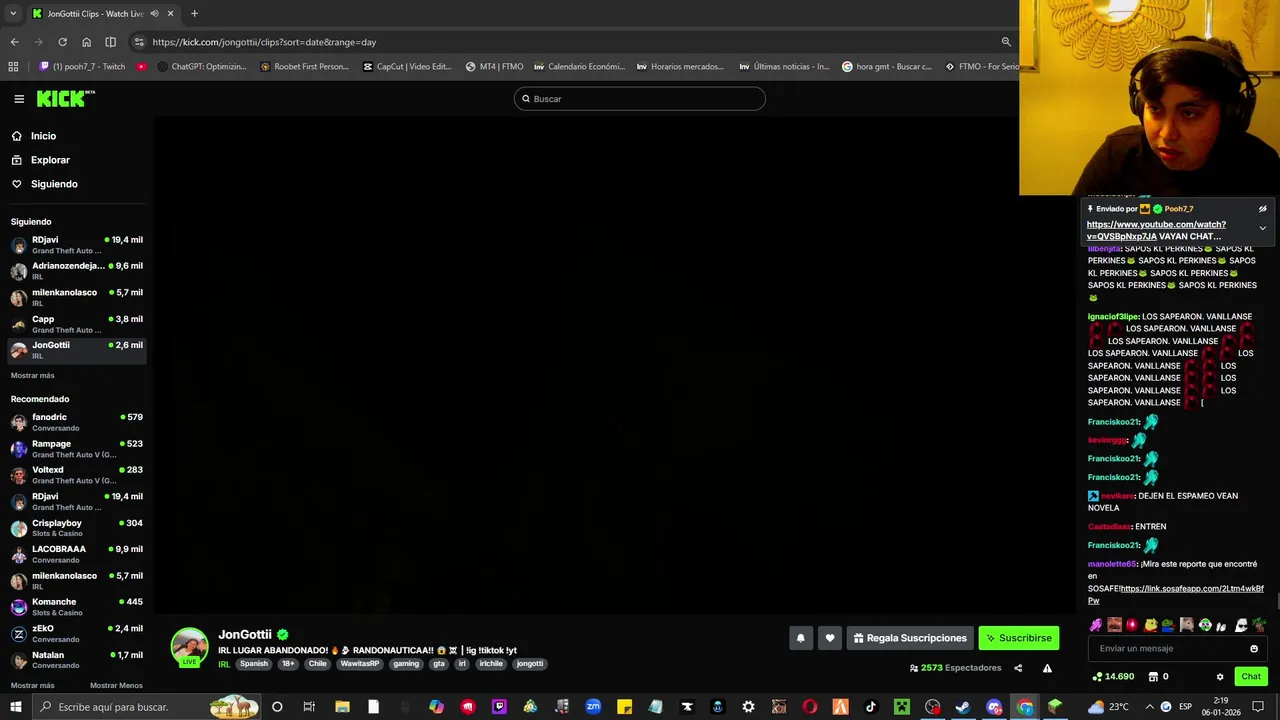
Task: Open fanodric recommended channel
Action: [77, 422]
